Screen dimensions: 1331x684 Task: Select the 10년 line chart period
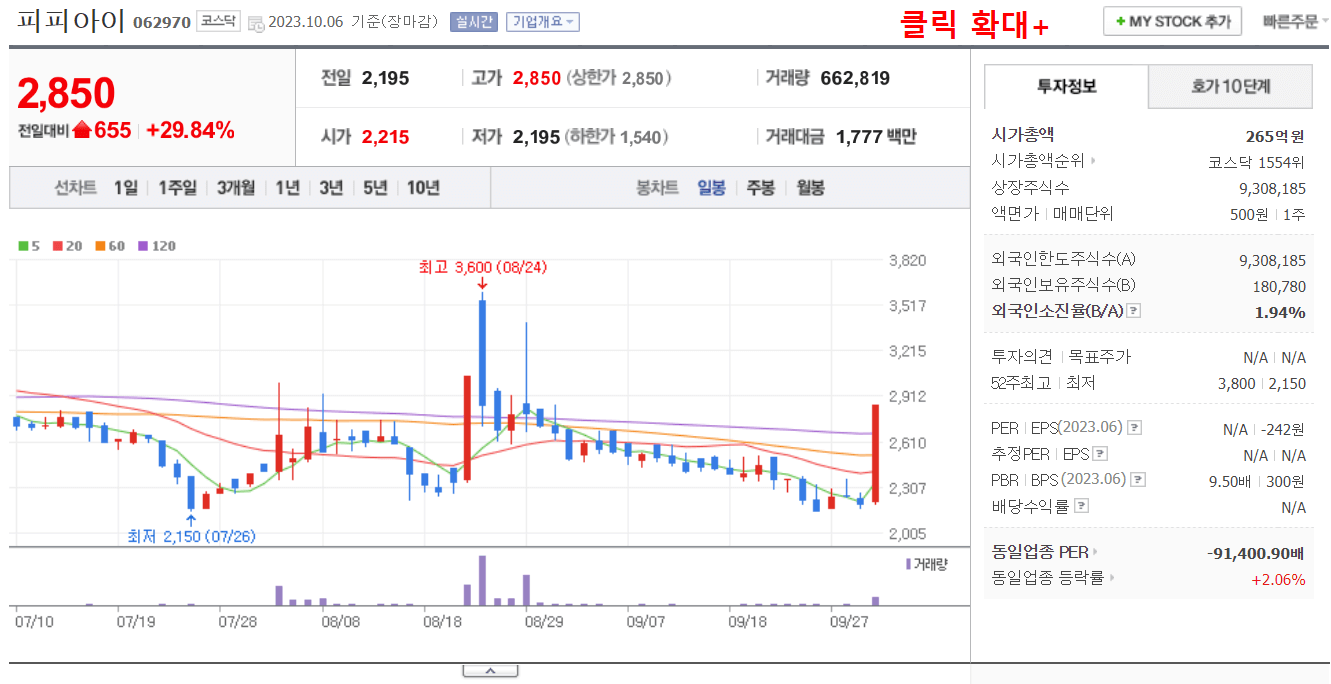(423, 188)
